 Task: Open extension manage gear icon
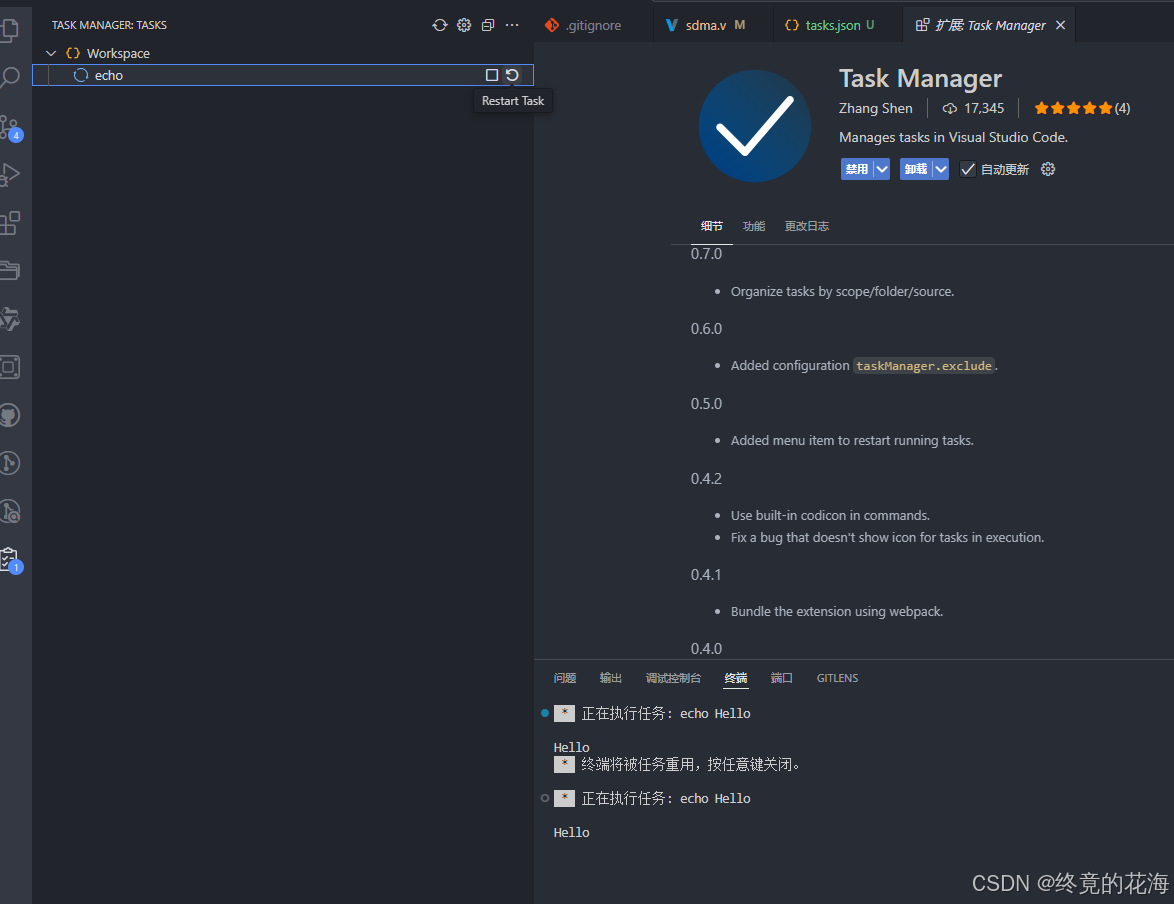point(1048,169)
